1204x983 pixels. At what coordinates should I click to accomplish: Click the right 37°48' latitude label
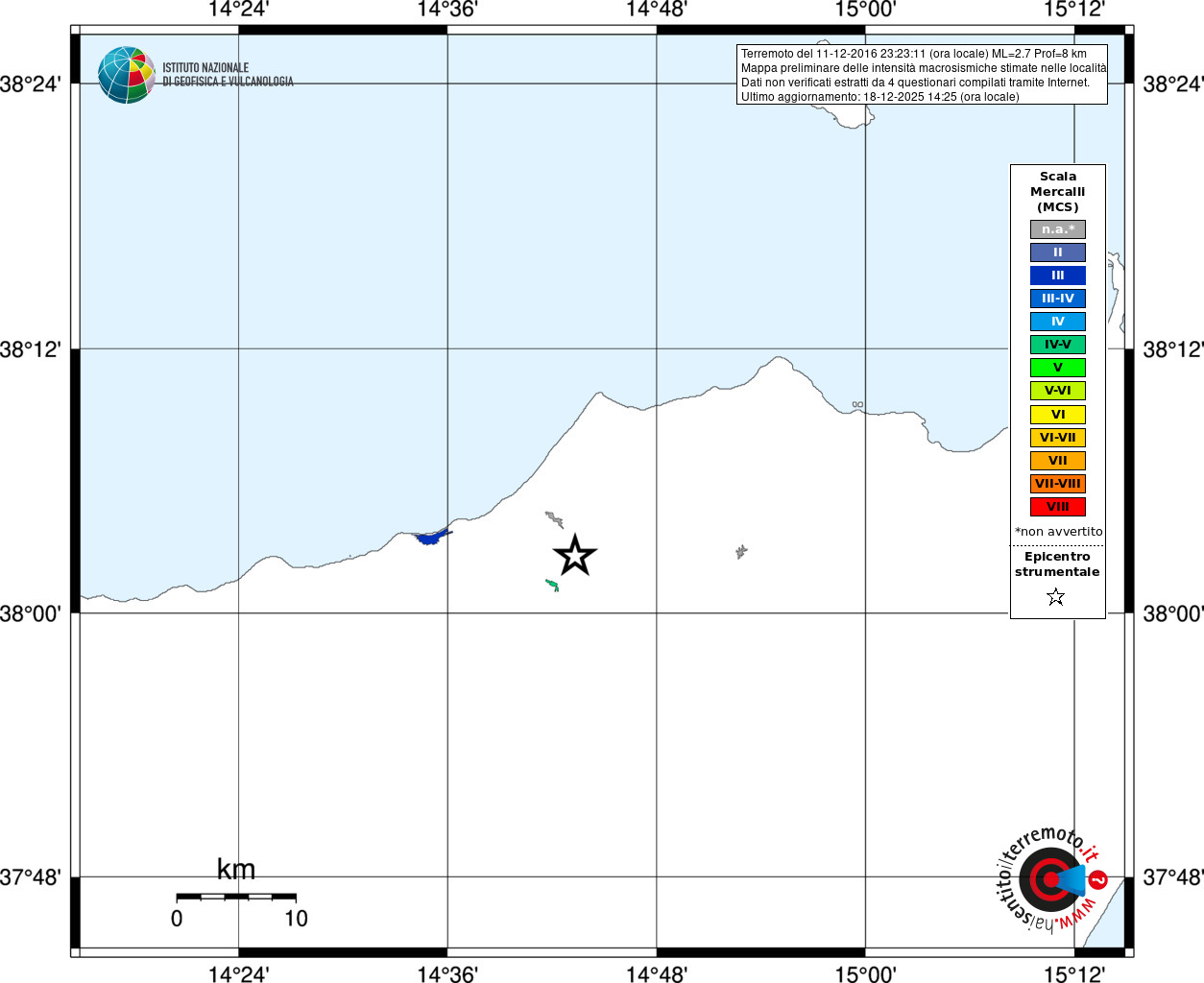[1173, 877]
